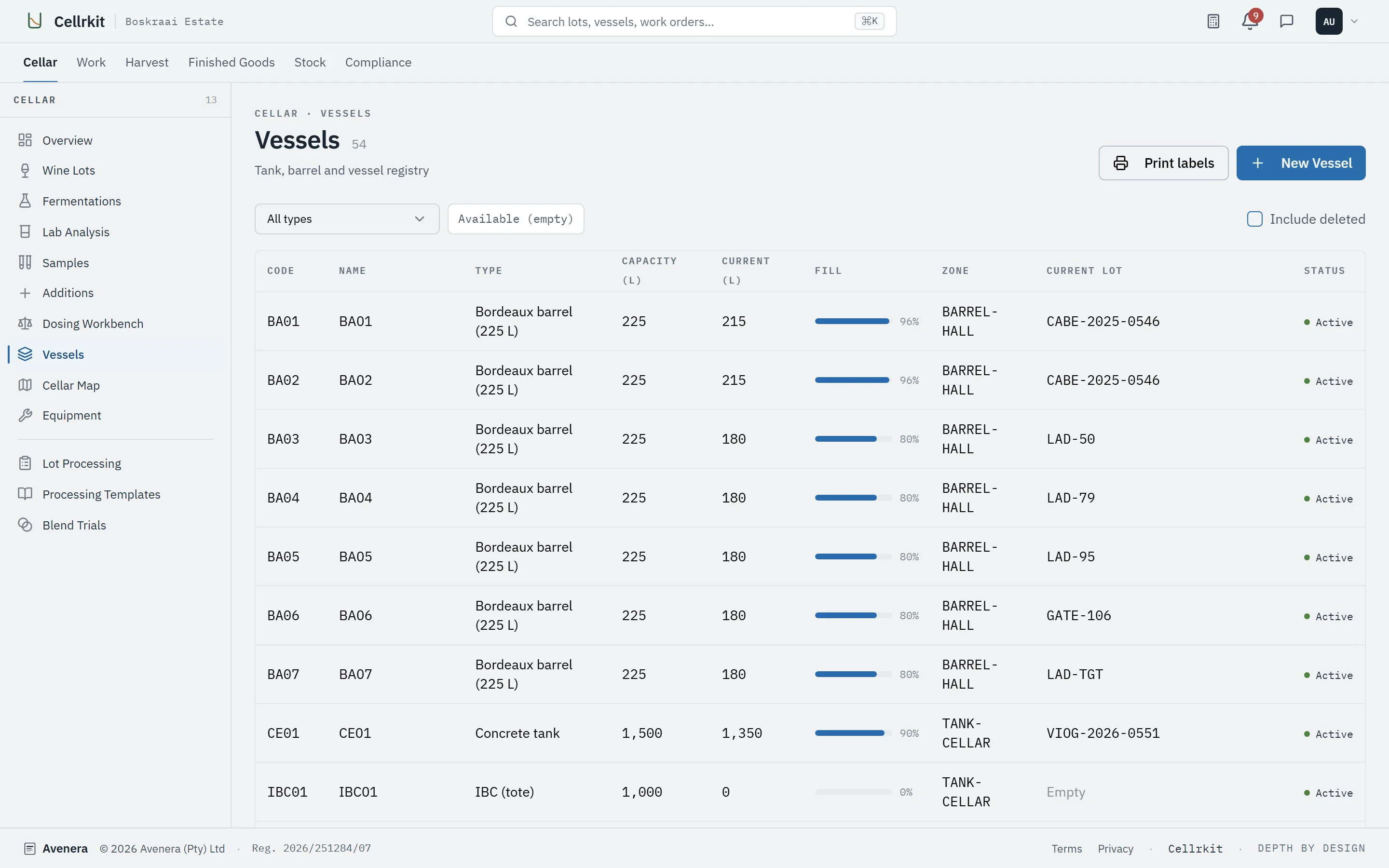Open the Terms footer link

click(1066, 849)
